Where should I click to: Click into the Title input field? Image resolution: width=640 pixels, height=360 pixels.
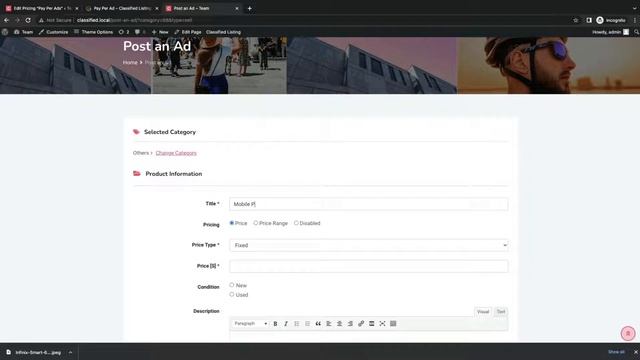[369, 204]
